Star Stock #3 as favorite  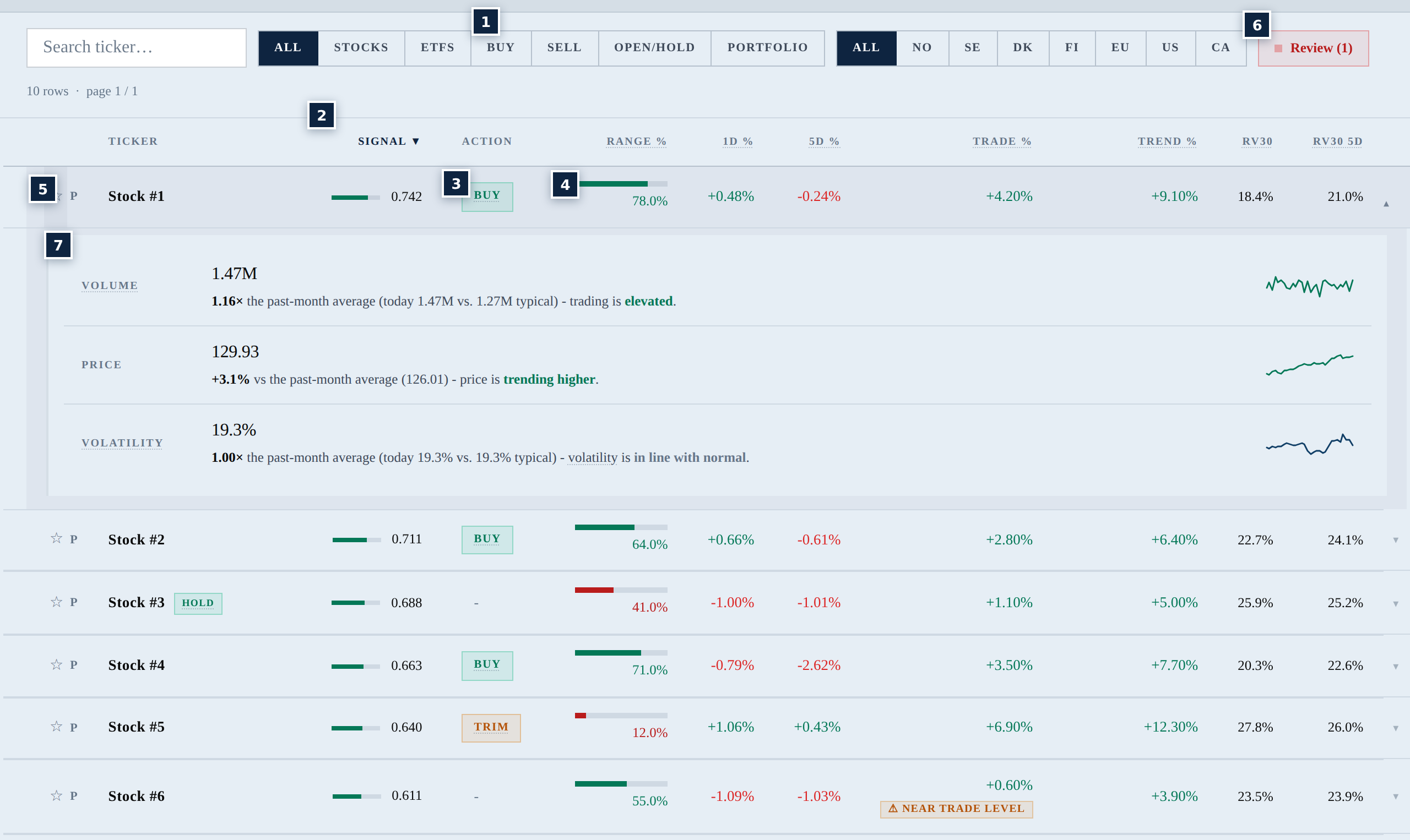pos(56,602)
